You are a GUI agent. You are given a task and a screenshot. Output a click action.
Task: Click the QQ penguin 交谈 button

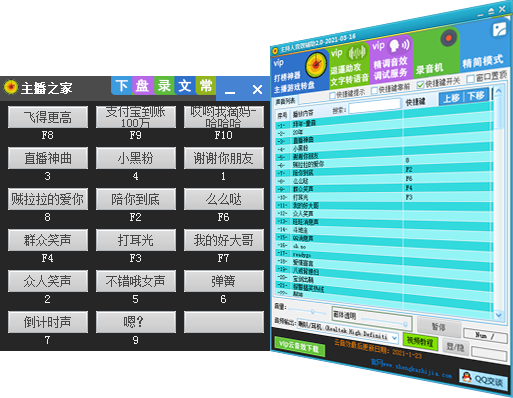pos(483,379)
